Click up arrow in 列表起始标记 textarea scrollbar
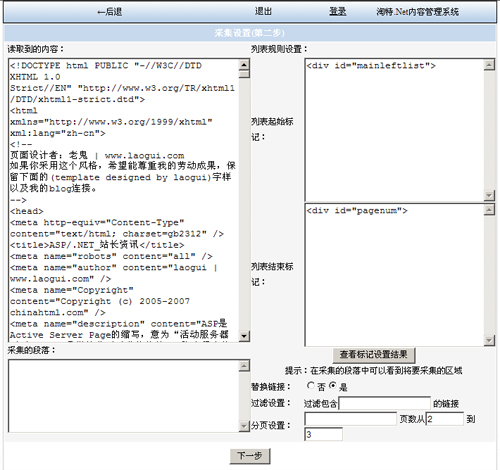The image size is (500, 470). pyautogui.click(x=489, y=65)
